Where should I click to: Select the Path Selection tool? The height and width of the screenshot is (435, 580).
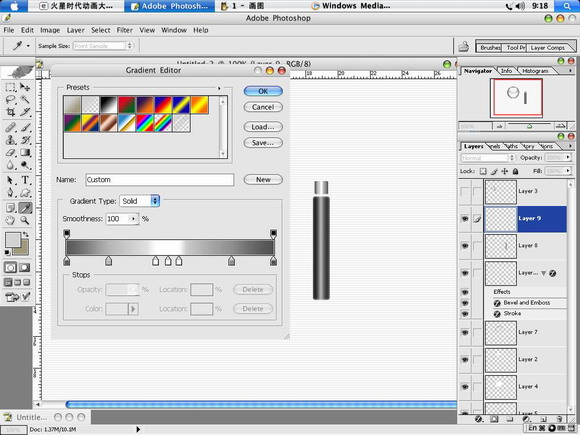[10, 180]
